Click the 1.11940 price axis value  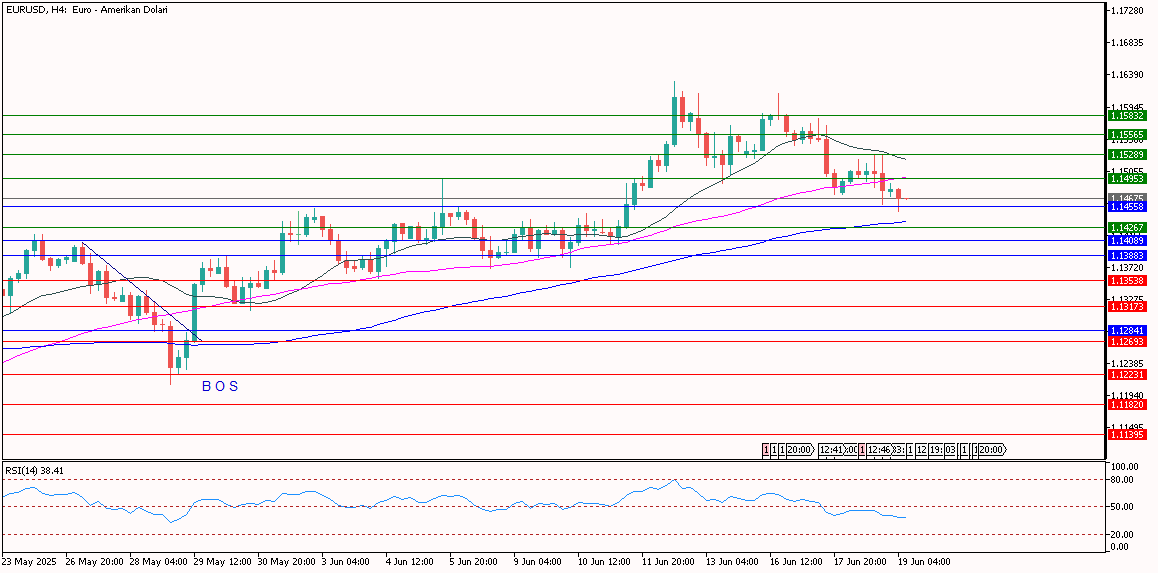(x=1128, y=395)
